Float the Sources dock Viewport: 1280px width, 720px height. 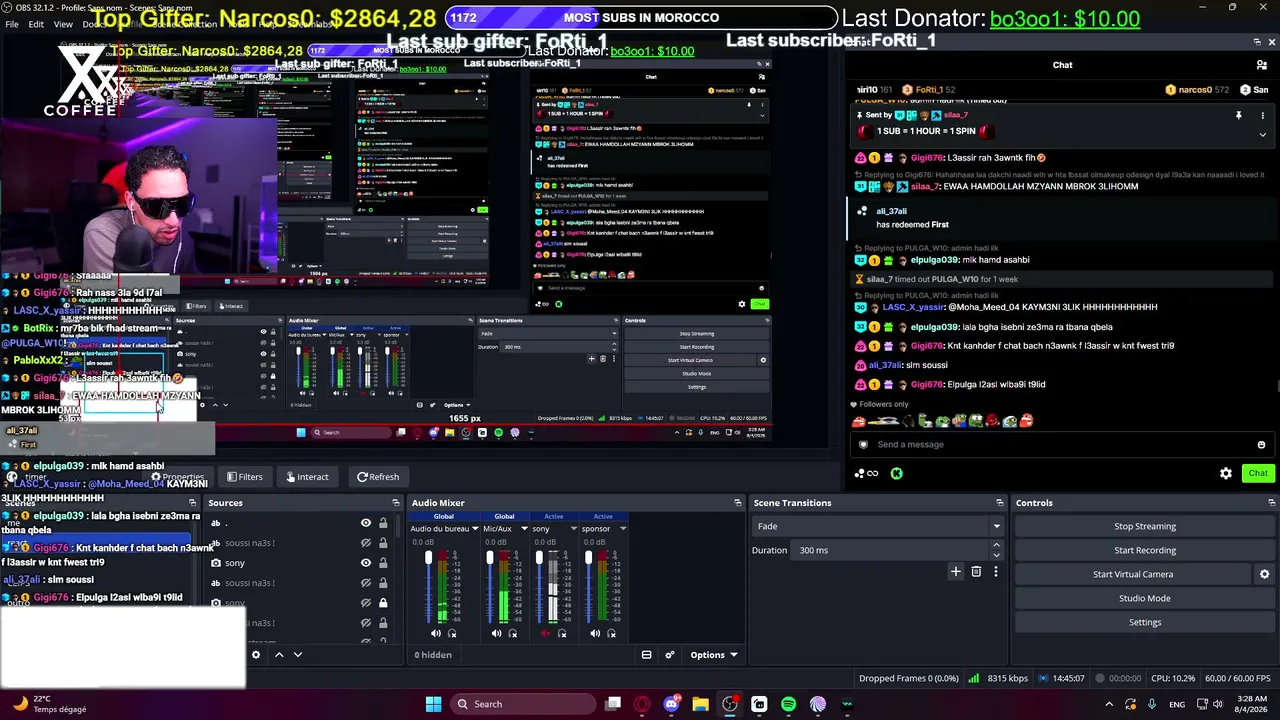click(x=396, y=503)
